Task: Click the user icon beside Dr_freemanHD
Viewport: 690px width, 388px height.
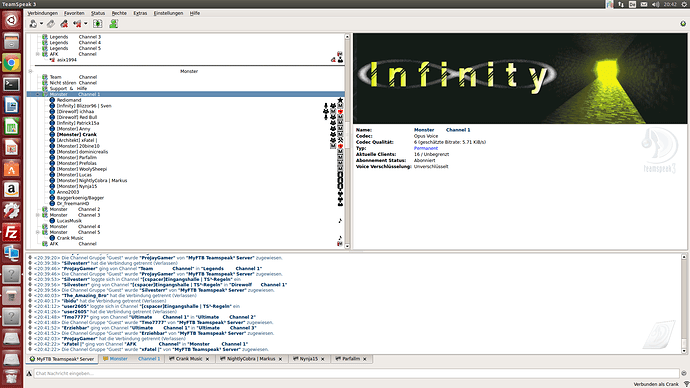Action: [52, 203]
